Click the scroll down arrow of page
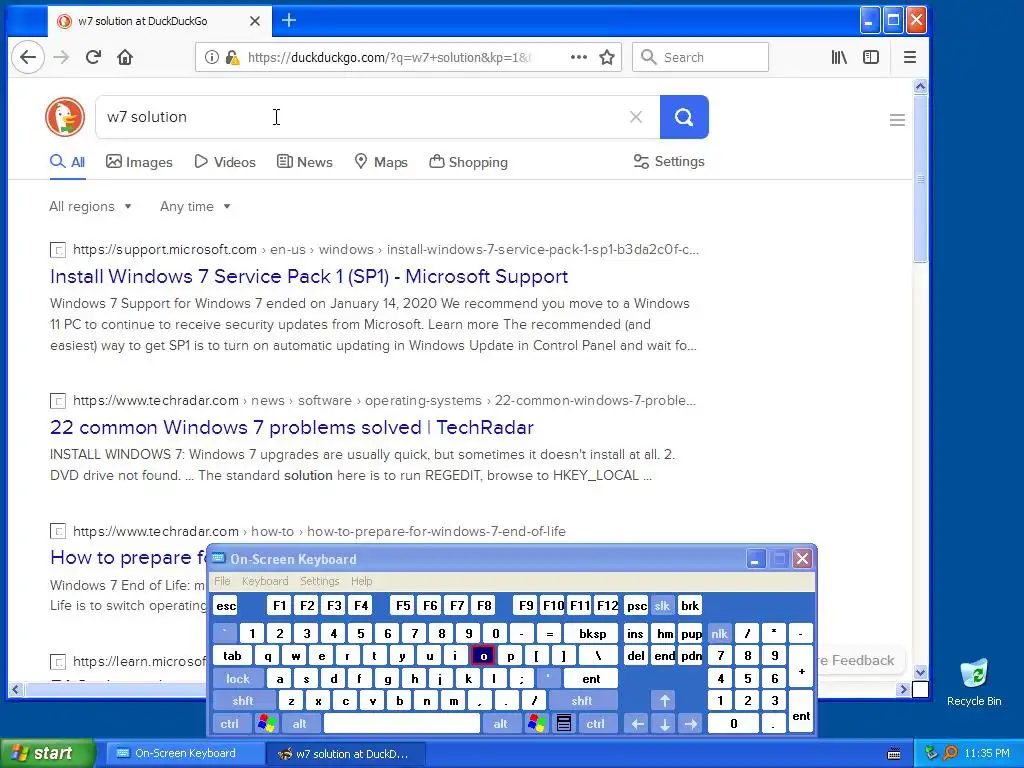This screenshot has height=768, width=1024. pyautogui.click(x=920, y=671)
